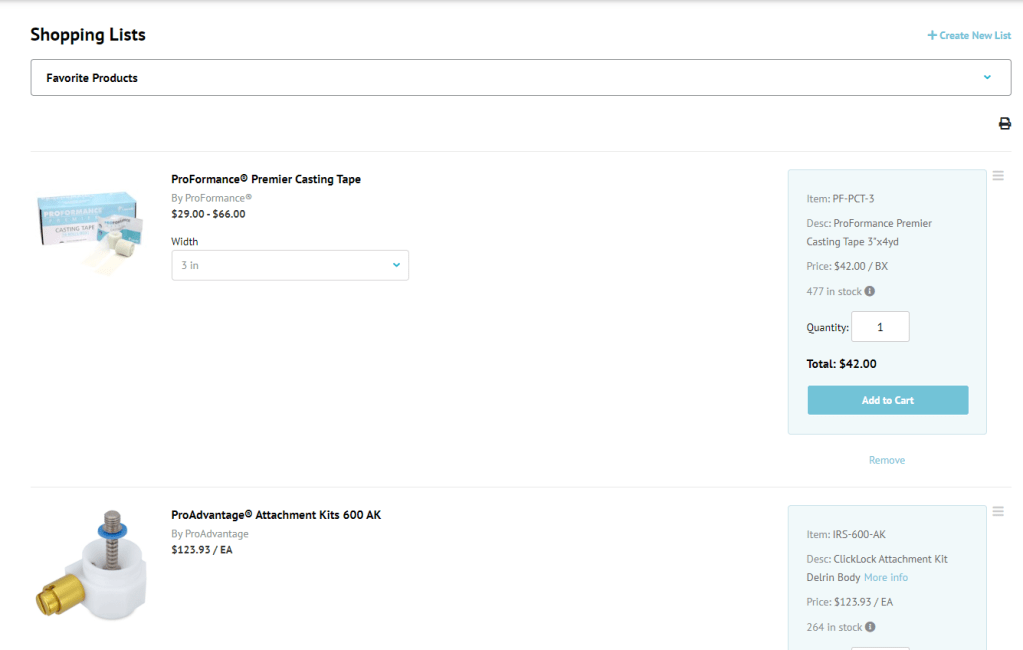1023x650 pixels.
Task: Remove Casting Tape from the shopping list
Action: 886,460
